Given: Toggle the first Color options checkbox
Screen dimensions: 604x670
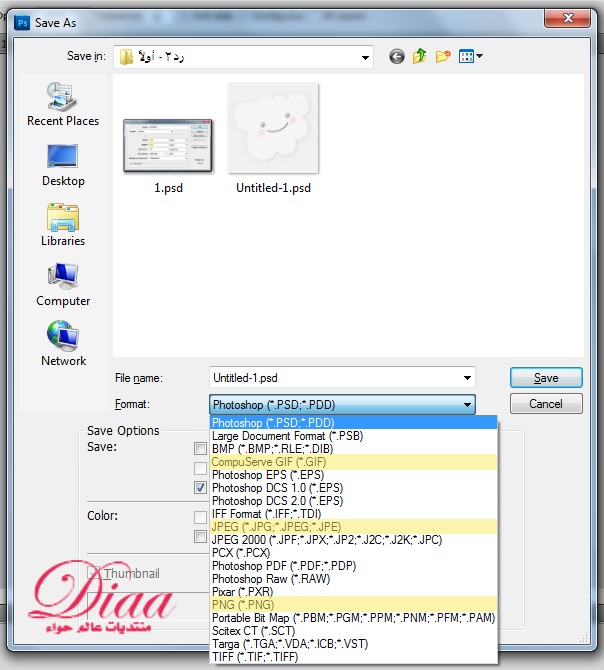Looking at the screenshot, I should click(201, 517).
